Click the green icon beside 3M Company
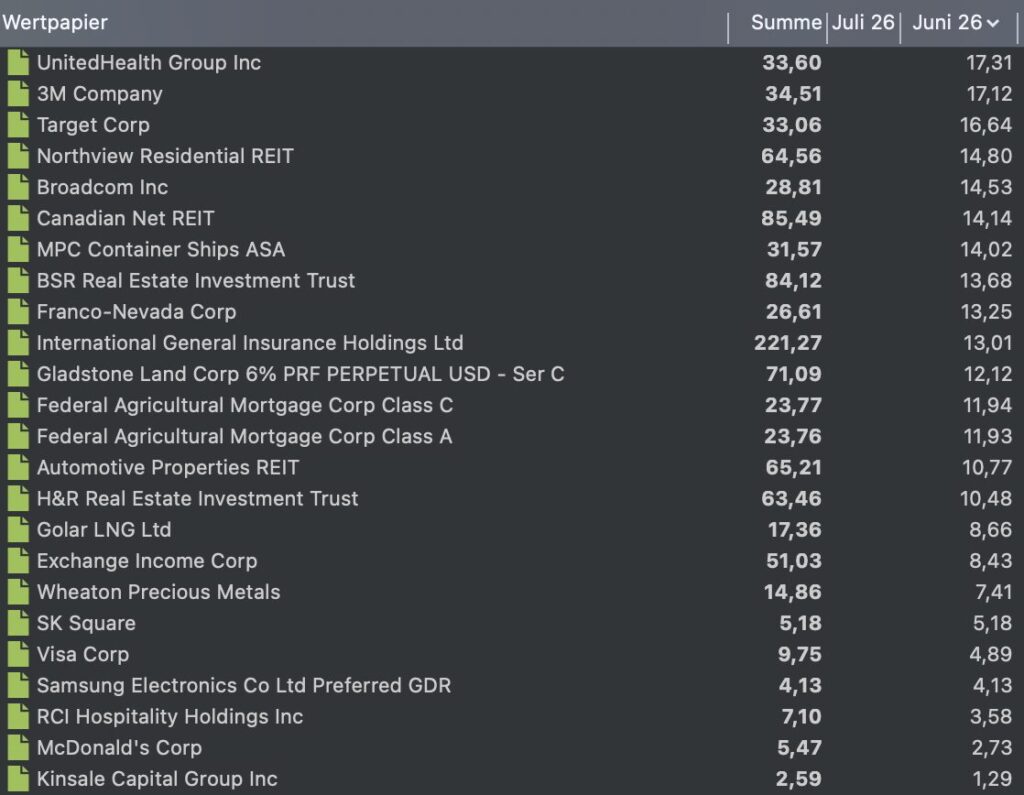Image resolution: width=1024 pixels, height=795 pixels. 18,94
